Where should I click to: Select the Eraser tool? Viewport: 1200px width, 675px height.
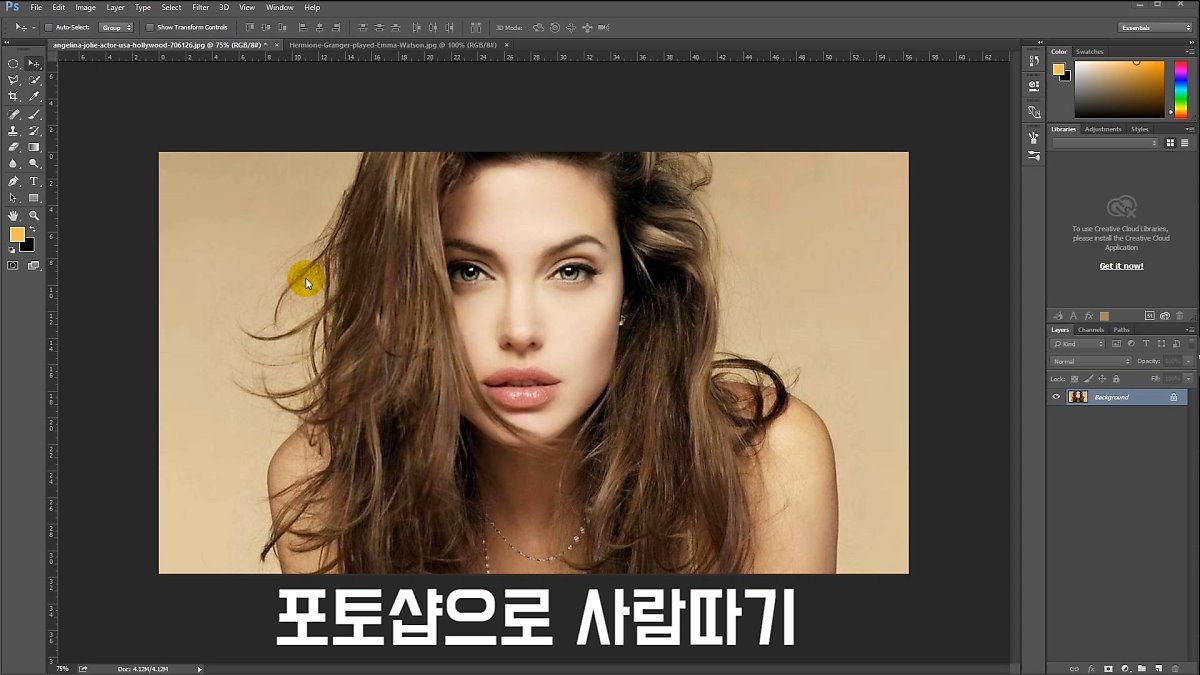pyautogui.click(x=13, y=147)
